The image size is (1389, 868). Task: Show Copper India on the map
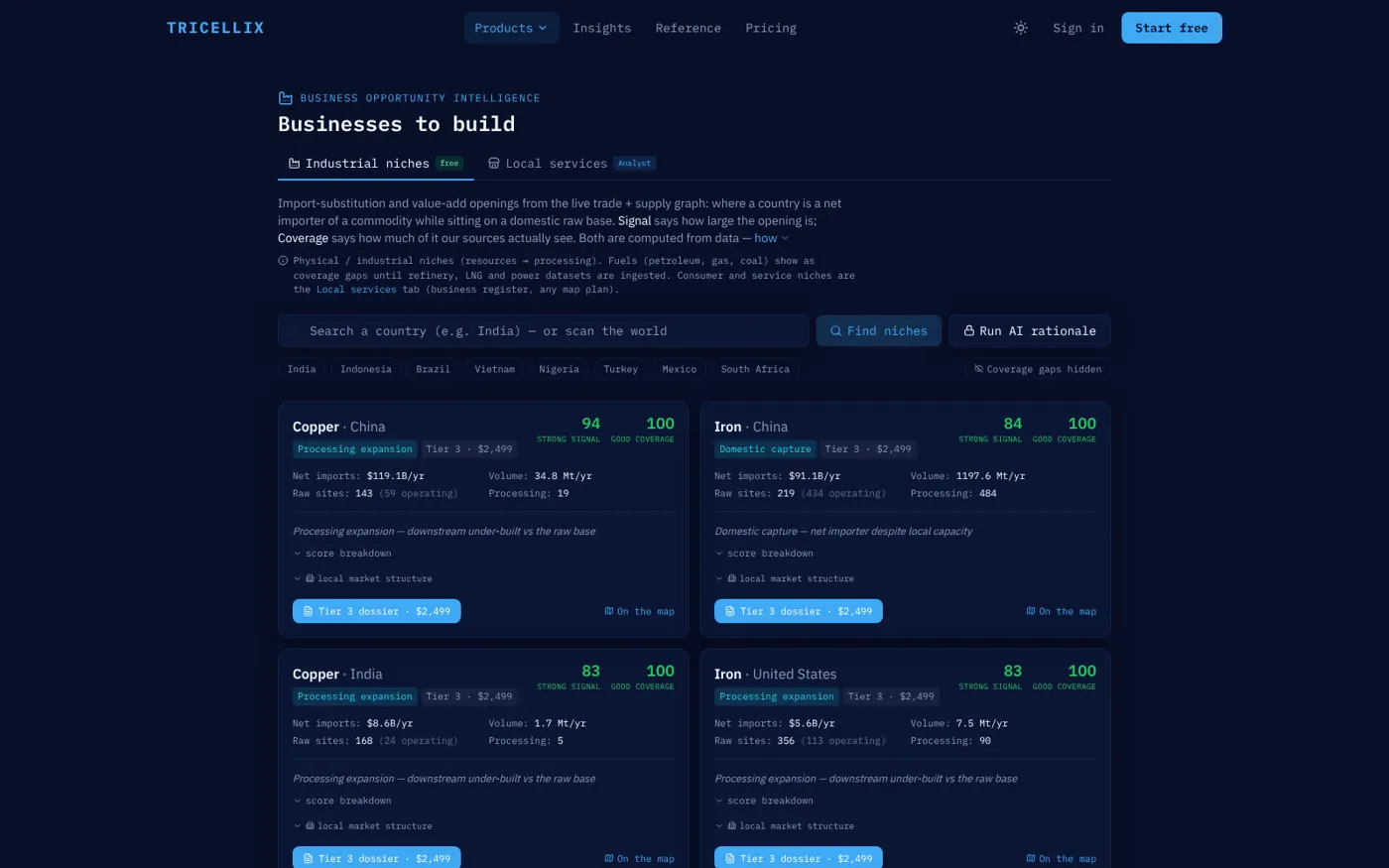tap(640, 858)
